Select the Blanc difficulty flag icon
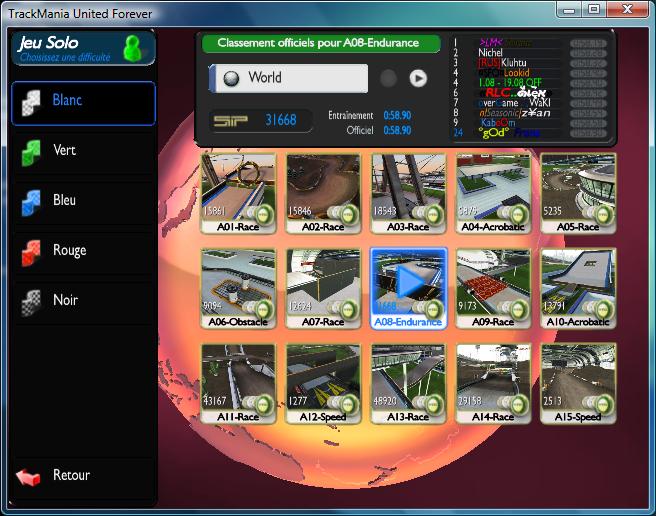The image size is (656, 516). (33, 103)
